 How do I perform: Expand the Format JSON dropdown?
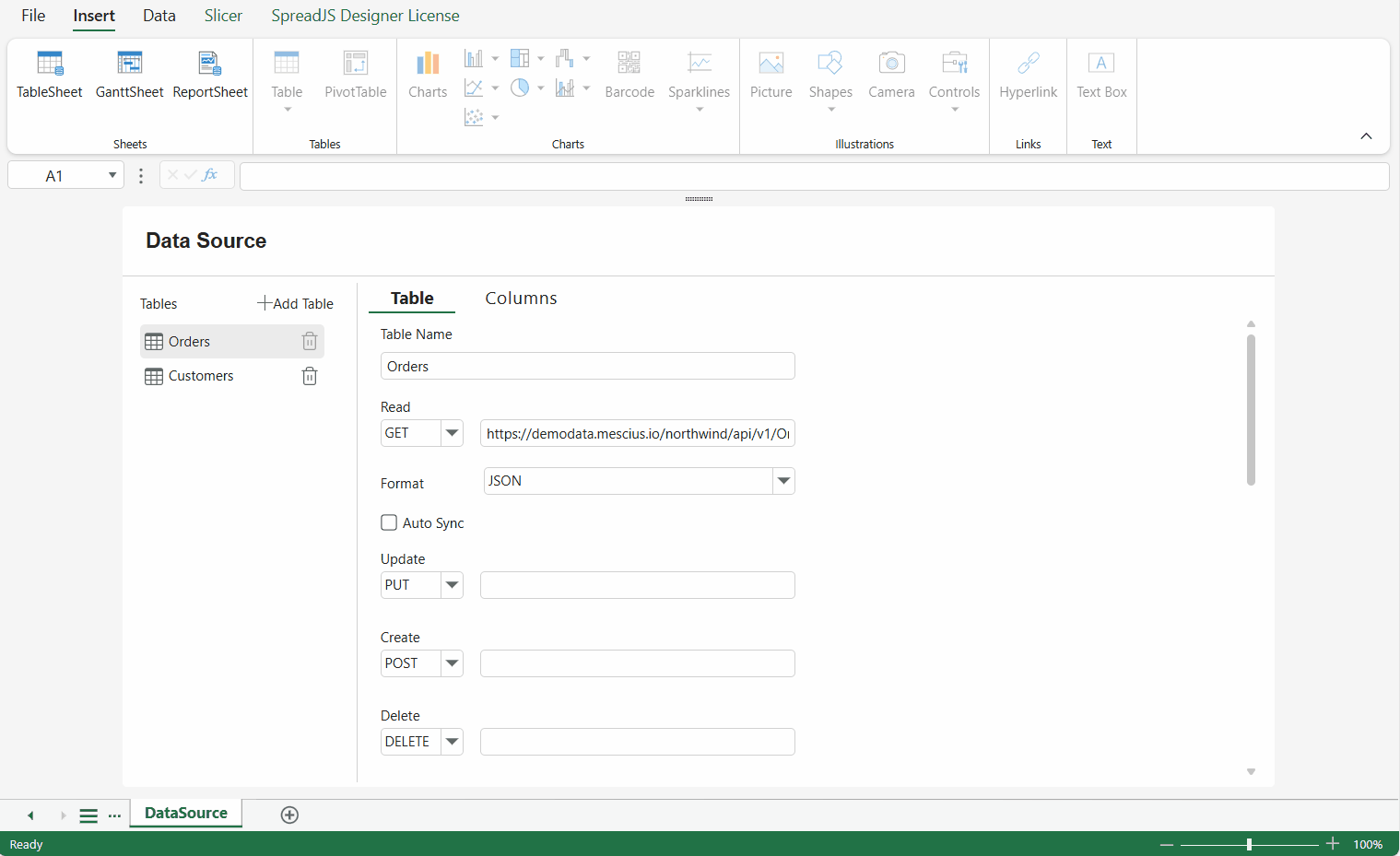pyautogui.click(x=783, y=481)
